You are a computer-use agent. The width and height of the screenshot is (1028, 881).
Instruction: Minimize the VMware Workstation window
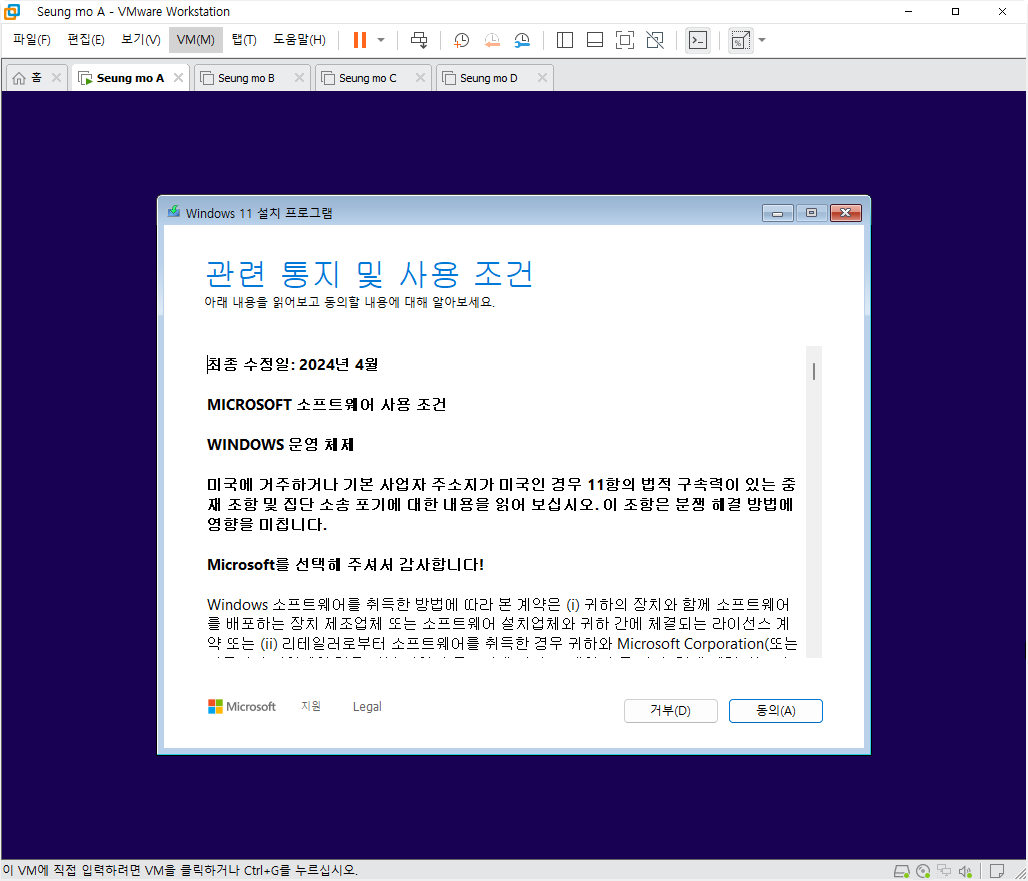(x=909, y=12)
